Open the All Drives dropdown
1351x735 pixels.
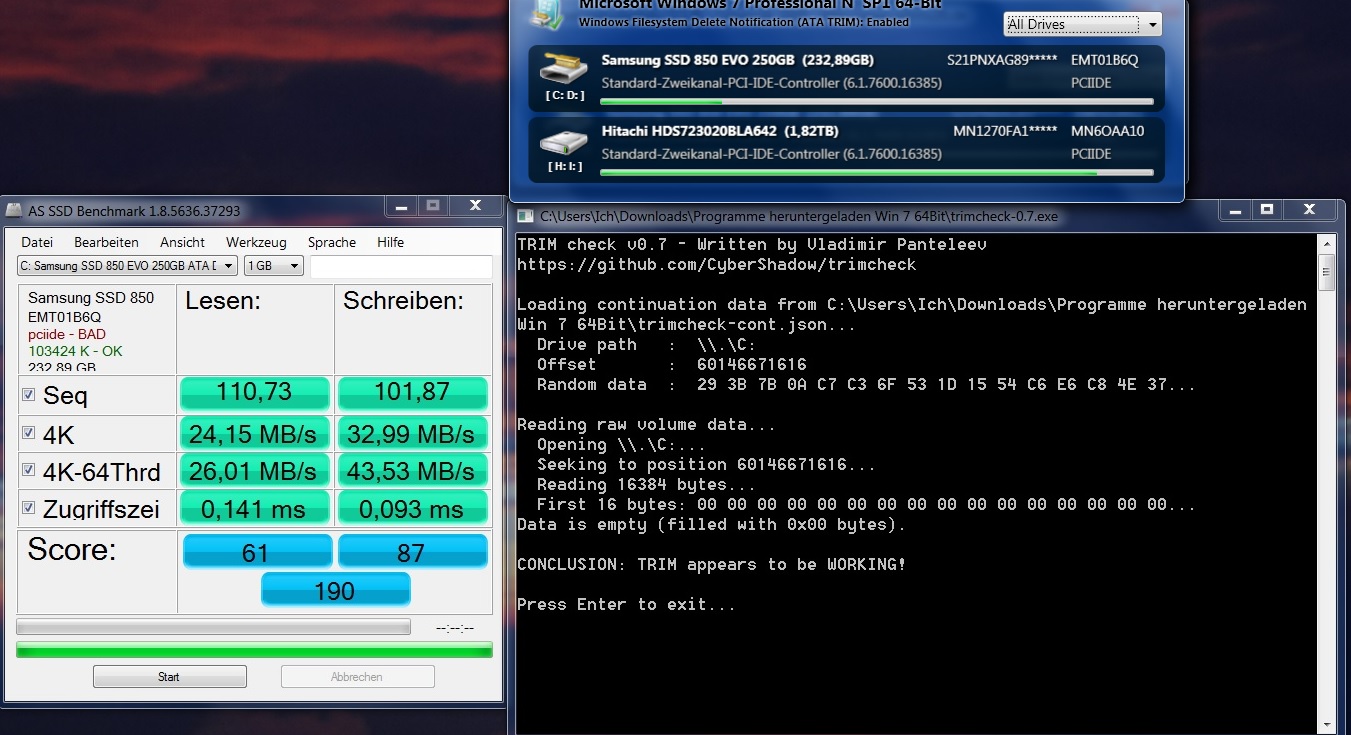(x=1082, y=24)
